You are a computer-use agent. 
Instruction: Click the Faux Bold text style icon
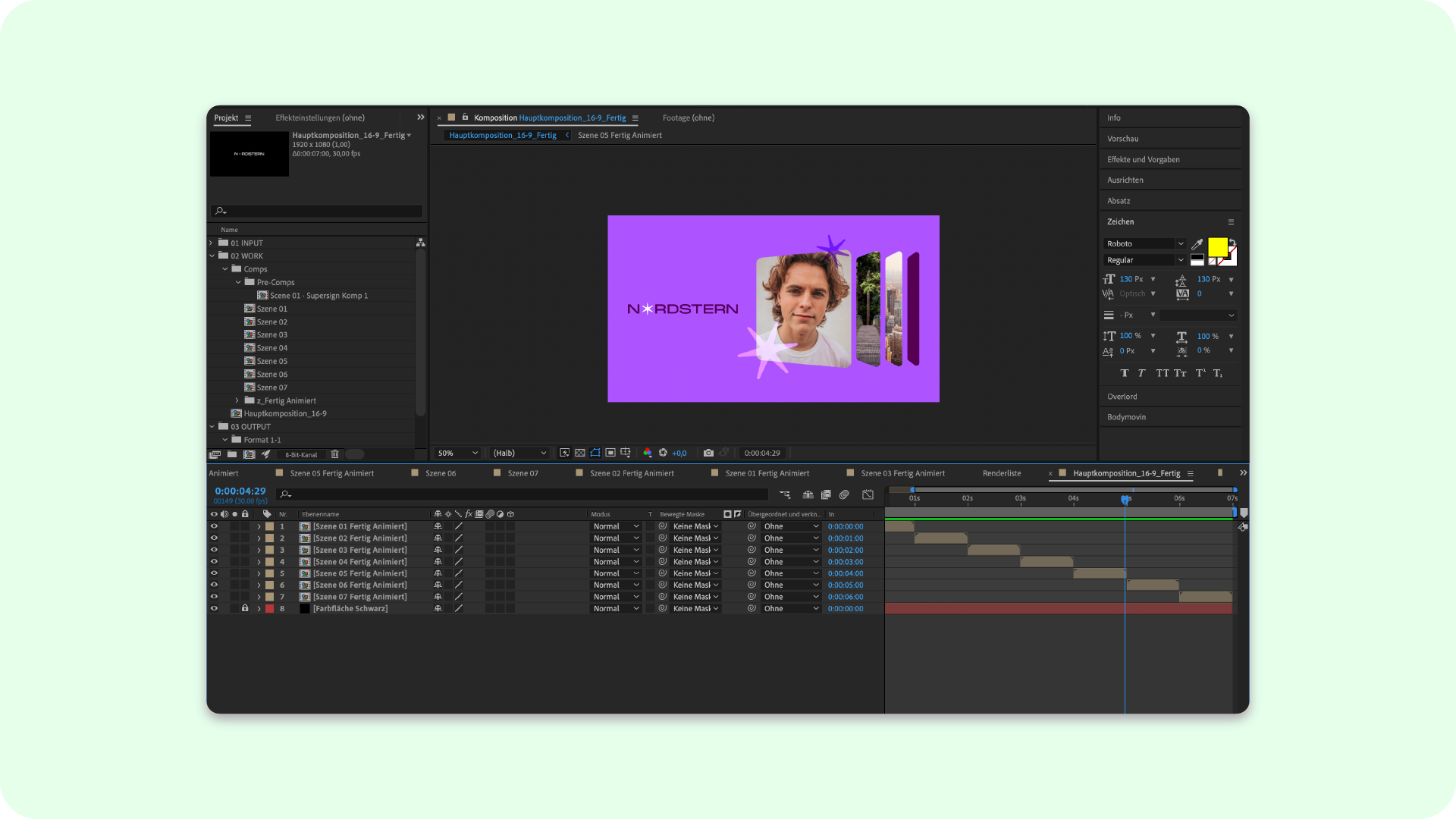click(1125, 373)
